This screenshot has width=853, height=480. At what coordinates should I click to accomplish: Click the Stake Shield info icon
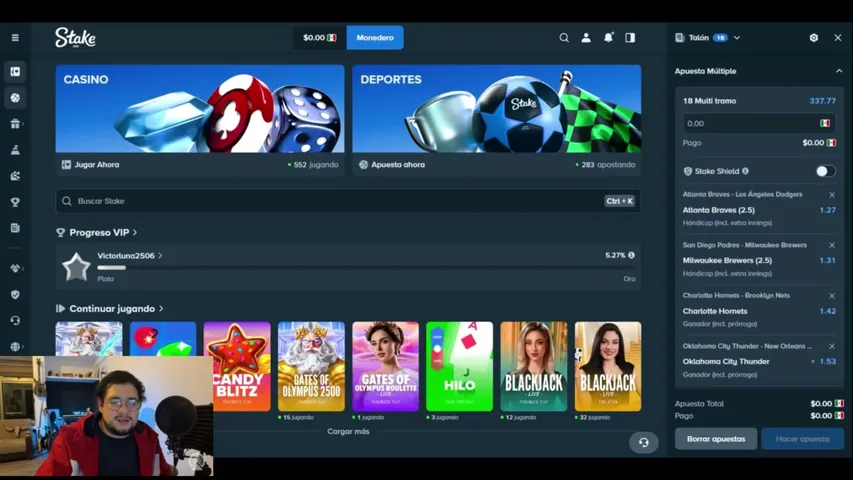tap(745, 171)
